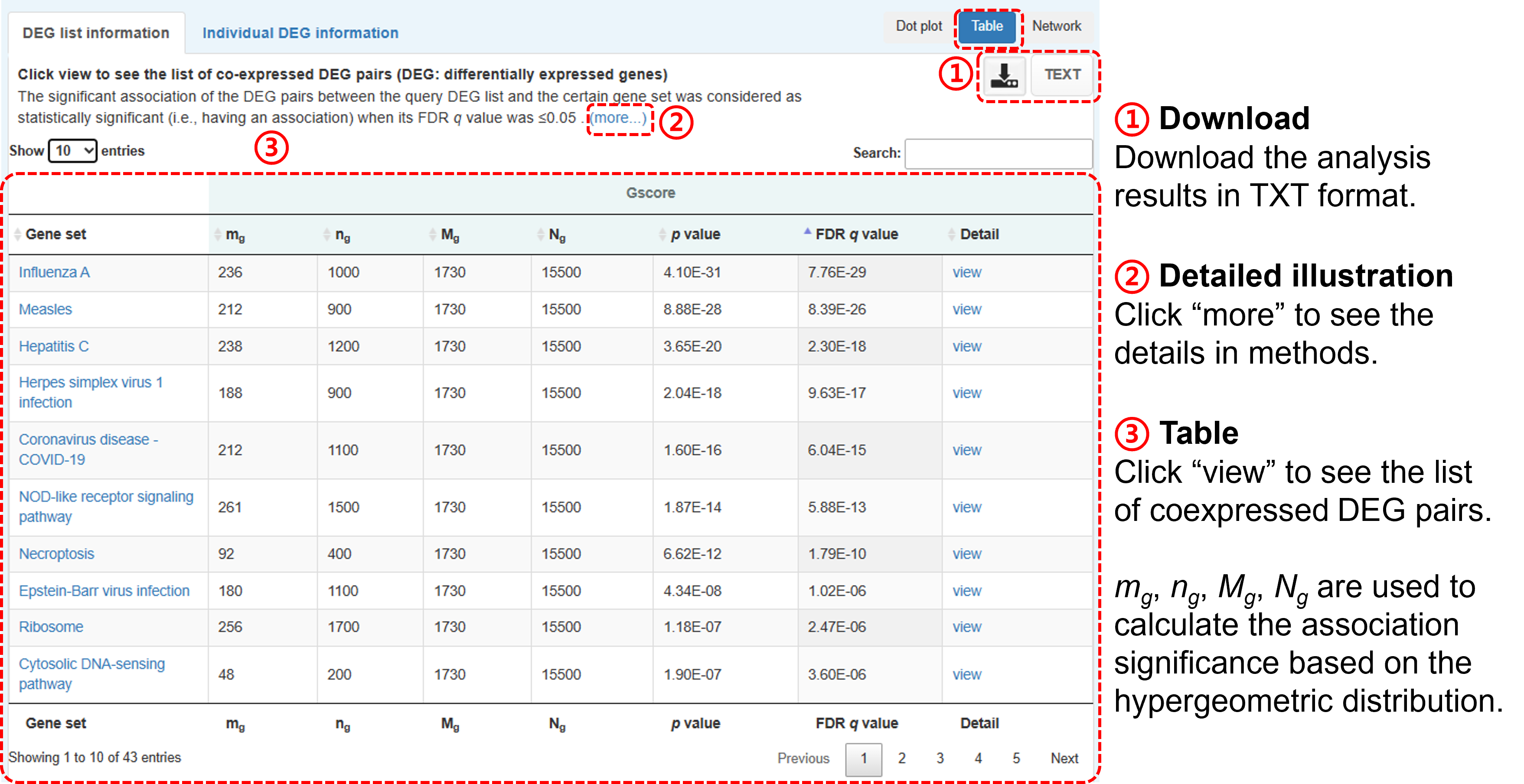Select pagination page 1
The width and height of the screenshot is (1524, 784).
tap(863, 759)
